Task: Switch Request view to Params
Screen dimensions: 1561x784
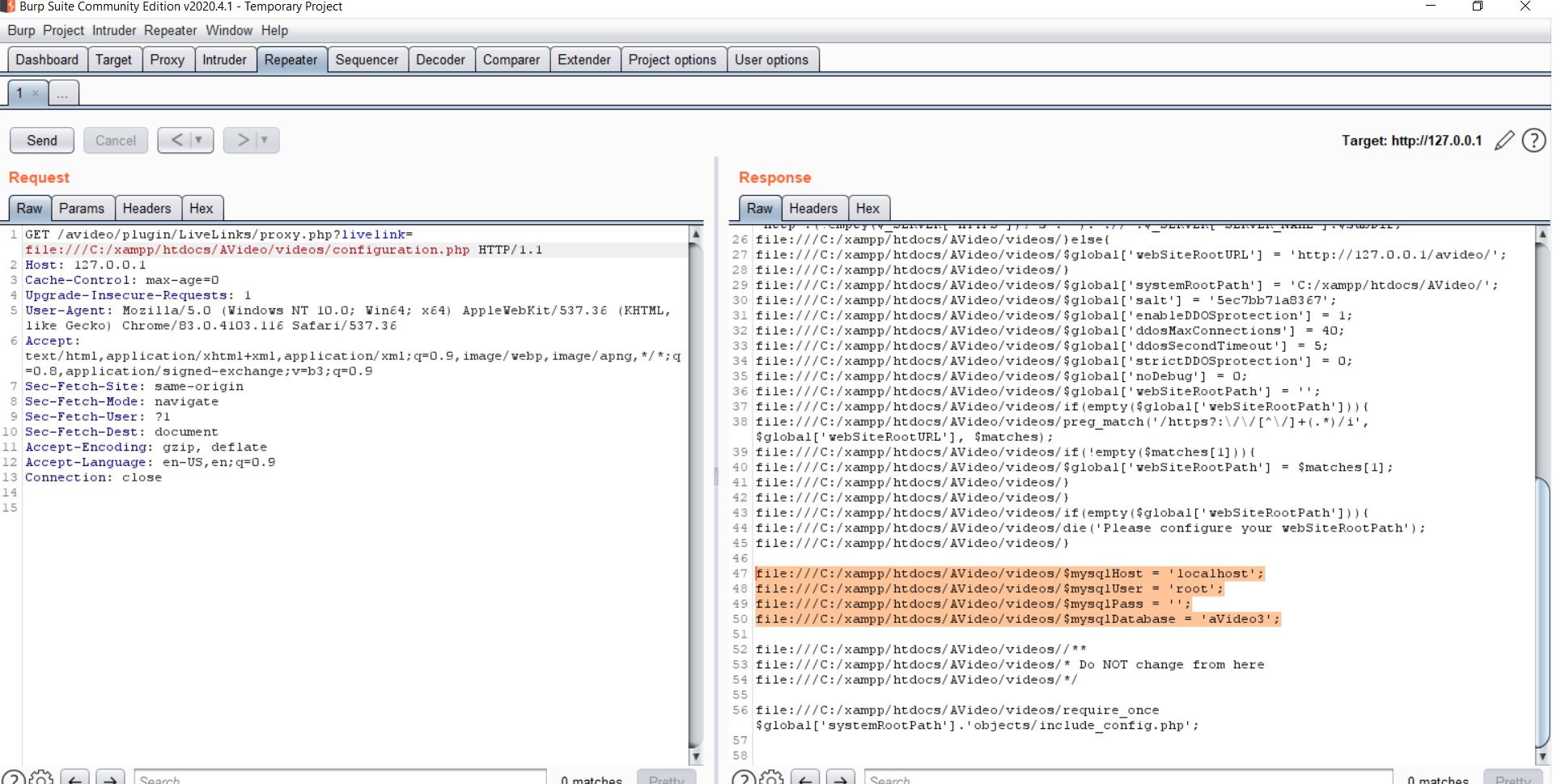Action: tap(82, 209)
